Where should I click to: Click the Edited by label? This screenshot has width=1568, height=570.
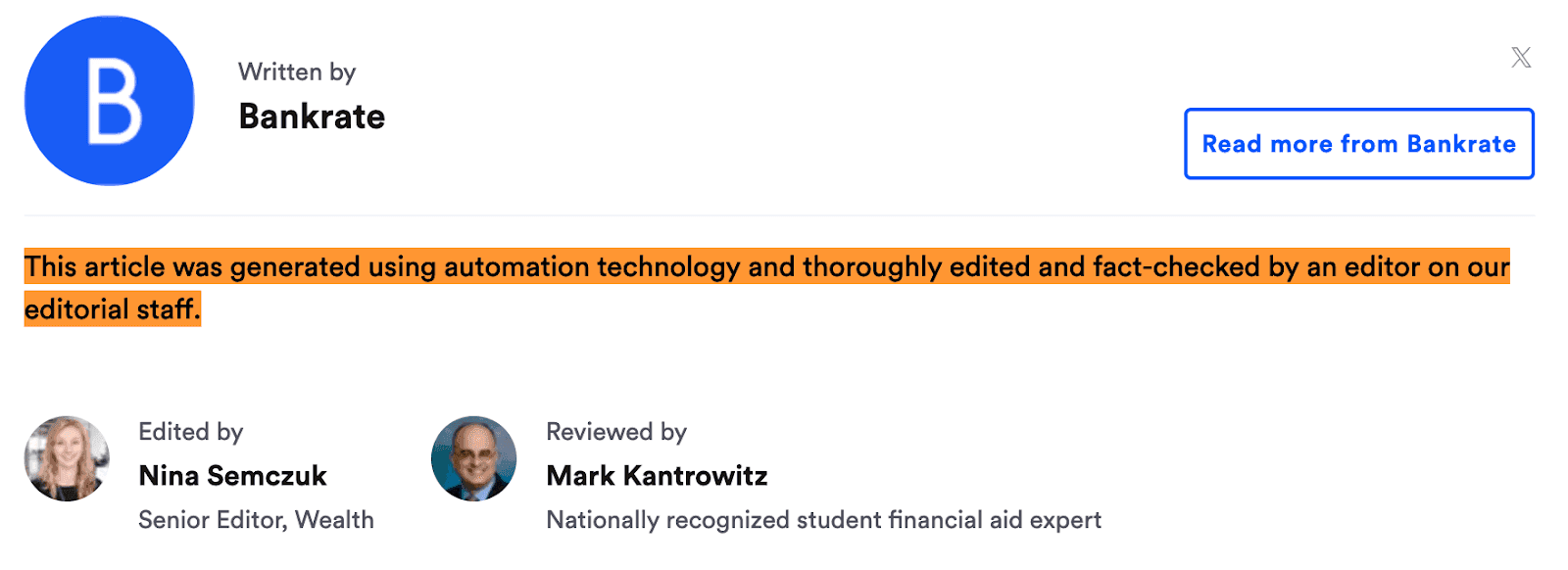190,432
